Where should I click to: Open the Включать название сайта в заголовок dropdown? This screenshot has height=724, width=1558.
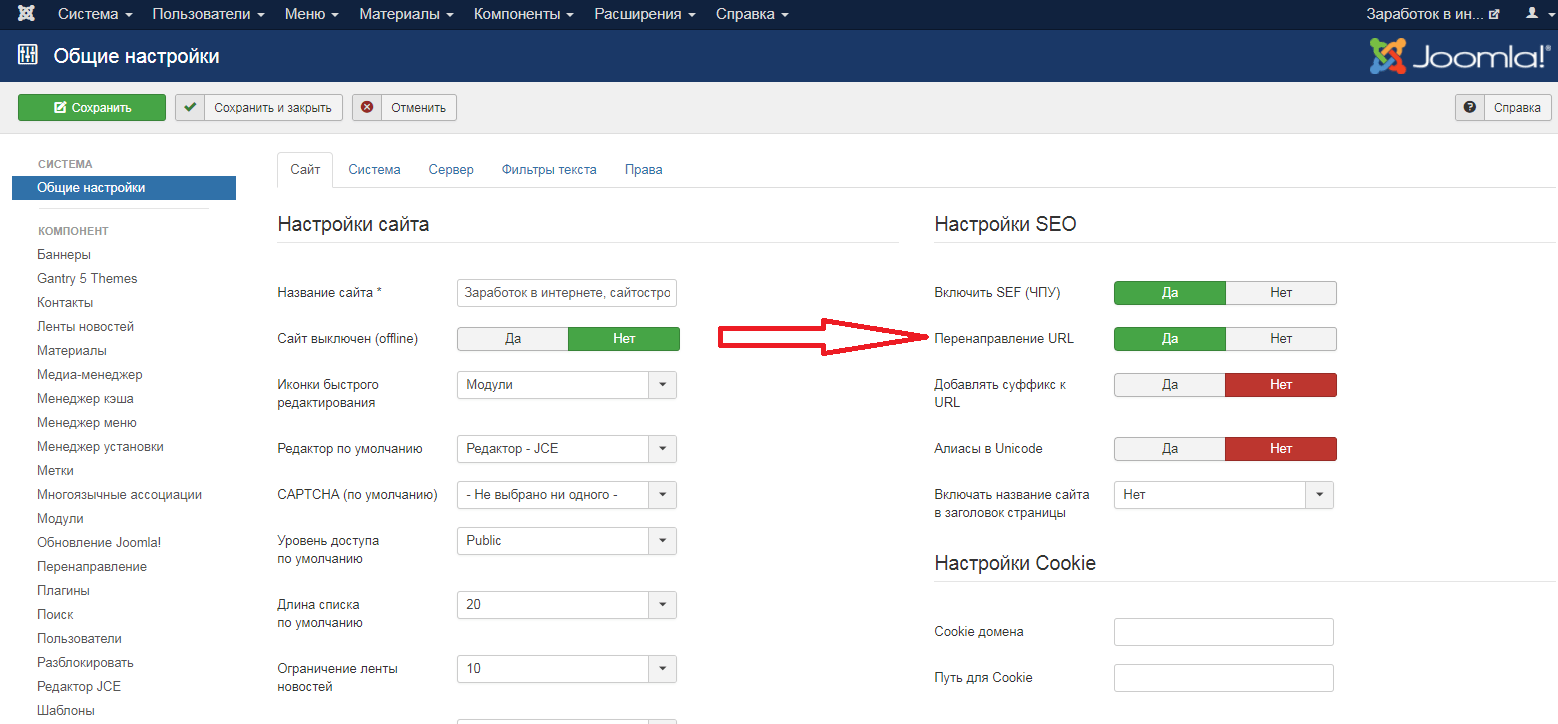pyautogui.click(x=1319, y=494)
